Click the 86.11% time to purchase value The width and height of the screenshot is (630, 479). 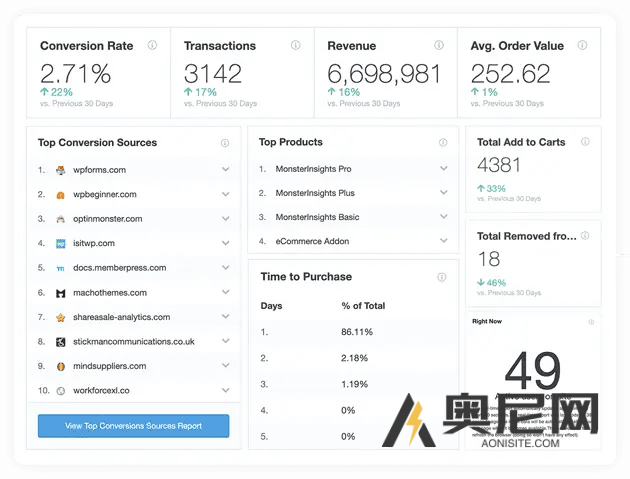(357, 332)
